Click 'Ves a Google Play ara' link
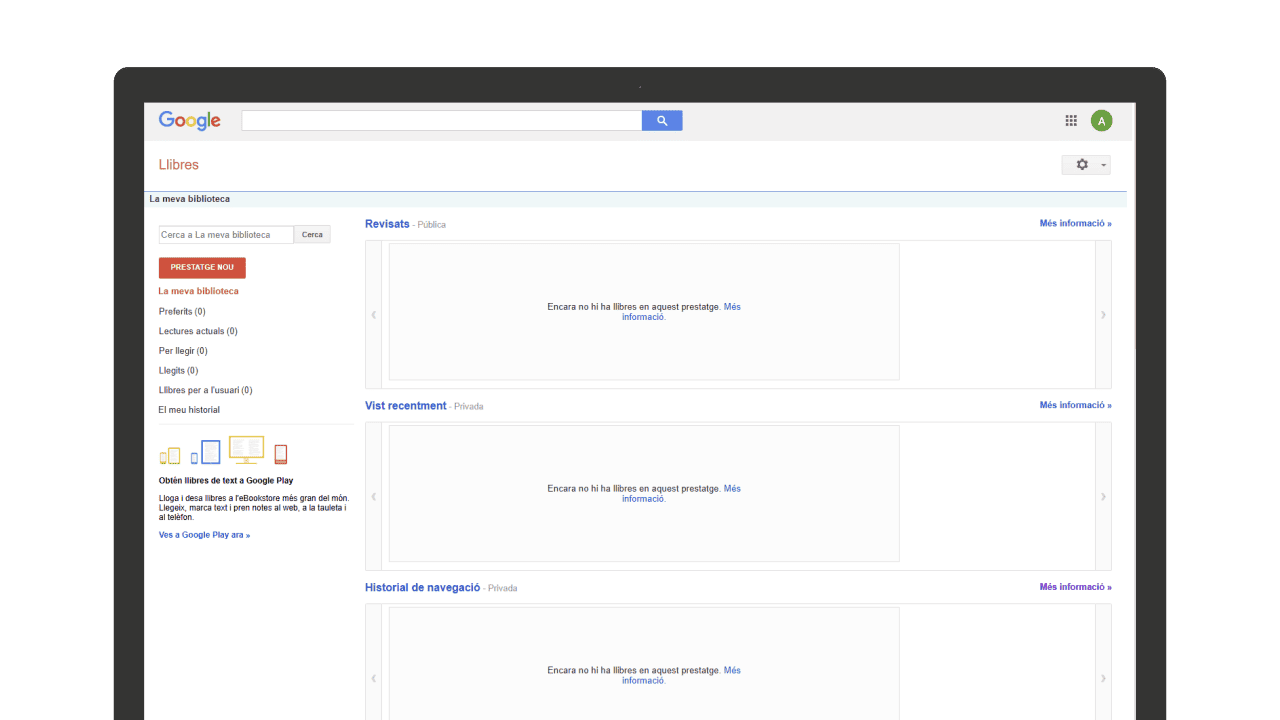This screenshot has height=720, width=1280. [x=204, y=535]
